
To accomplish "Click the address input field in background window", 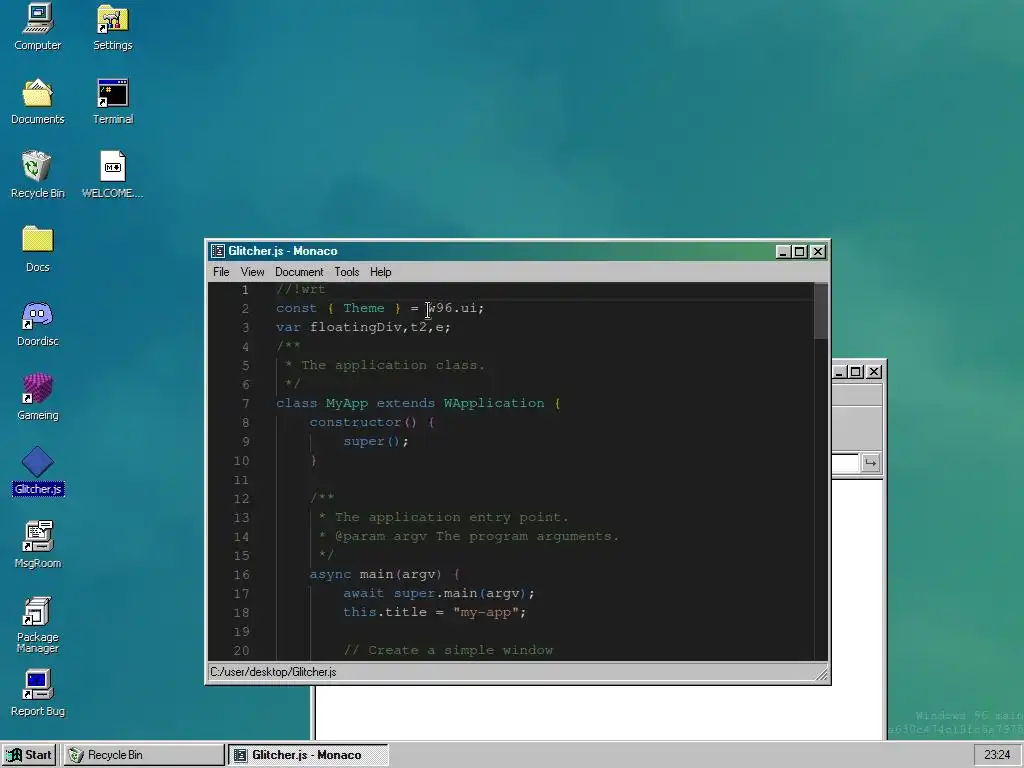I will [845, 463].
